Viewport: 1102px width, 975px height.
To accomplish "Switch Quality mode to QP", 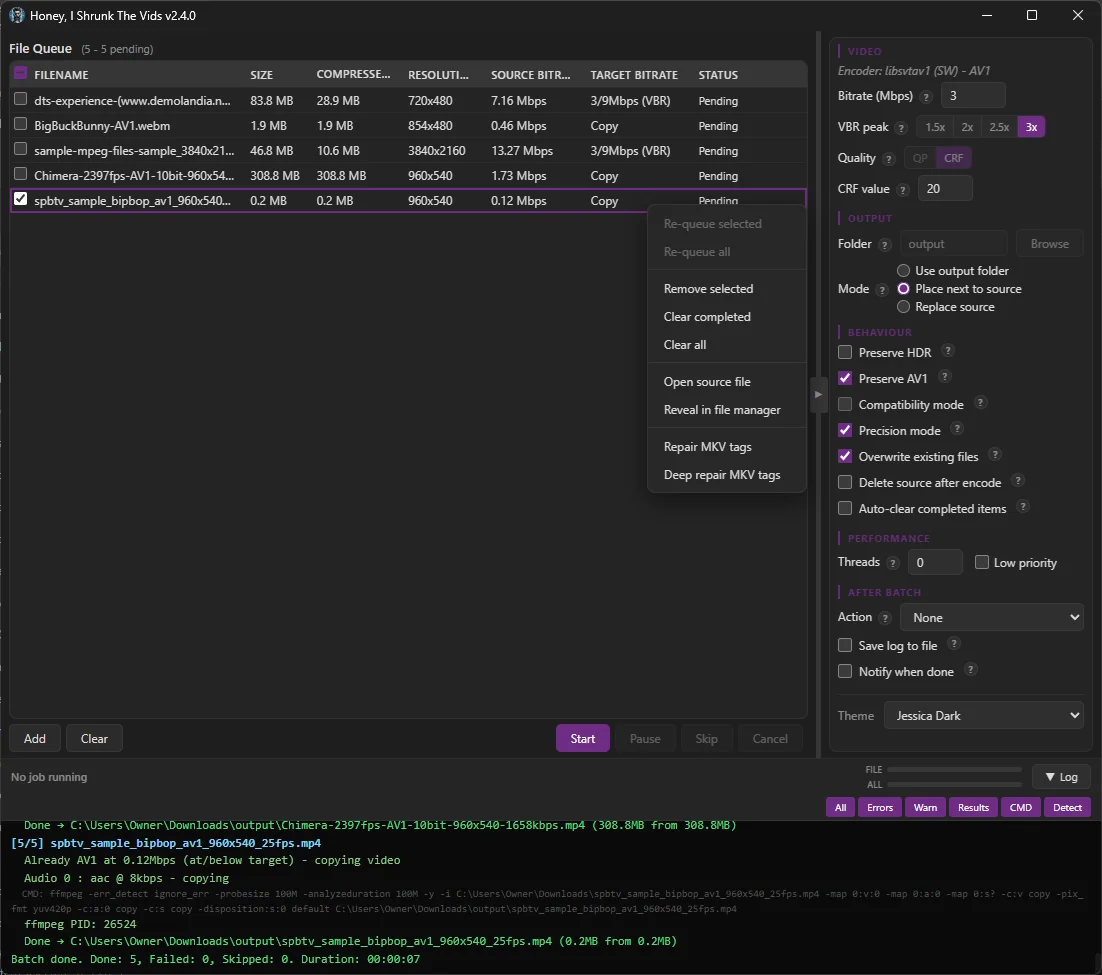I will 920,158.
